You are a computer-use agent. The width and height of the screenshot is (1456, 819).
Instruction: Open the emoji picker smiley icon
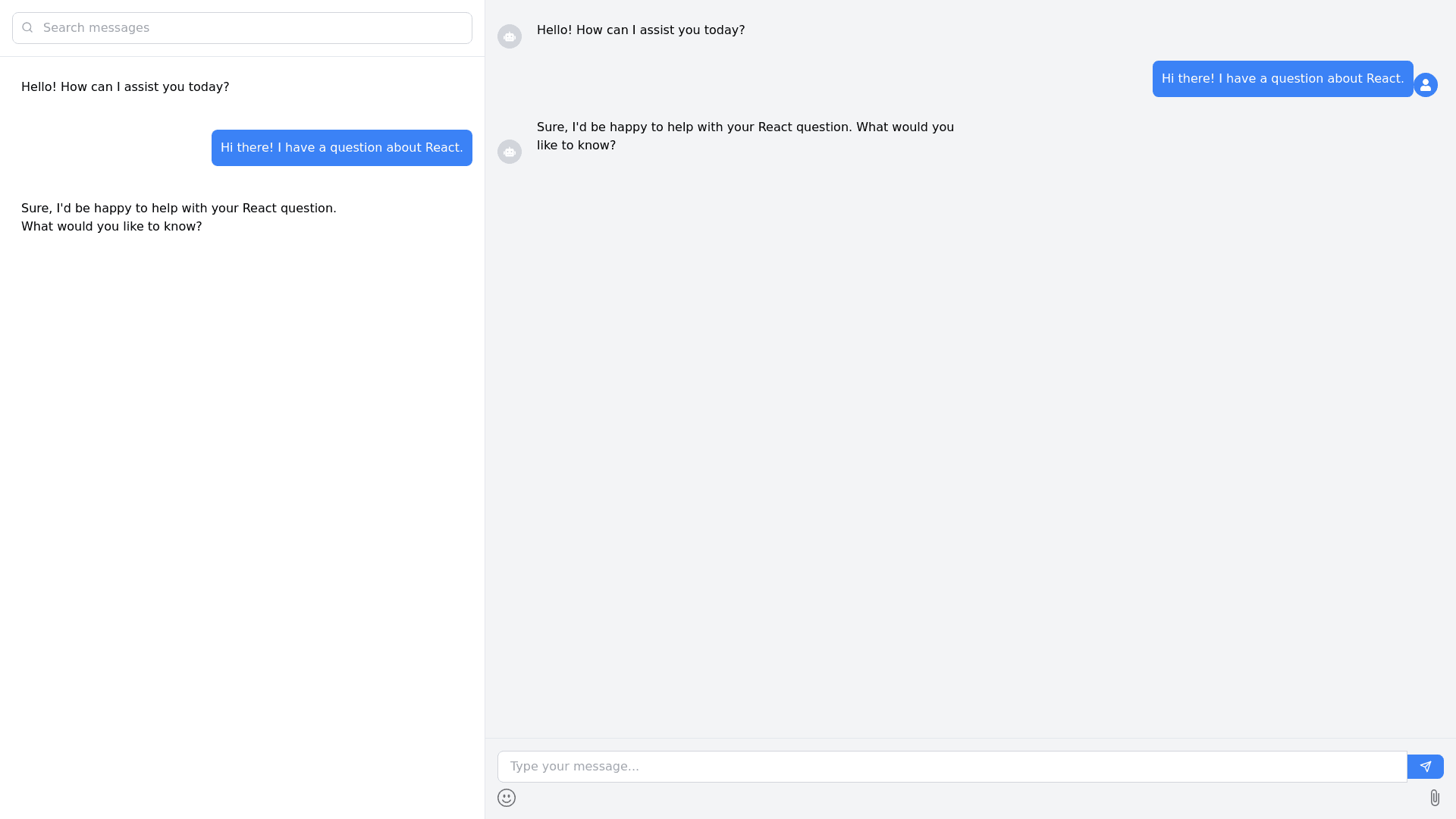point(507,798)
